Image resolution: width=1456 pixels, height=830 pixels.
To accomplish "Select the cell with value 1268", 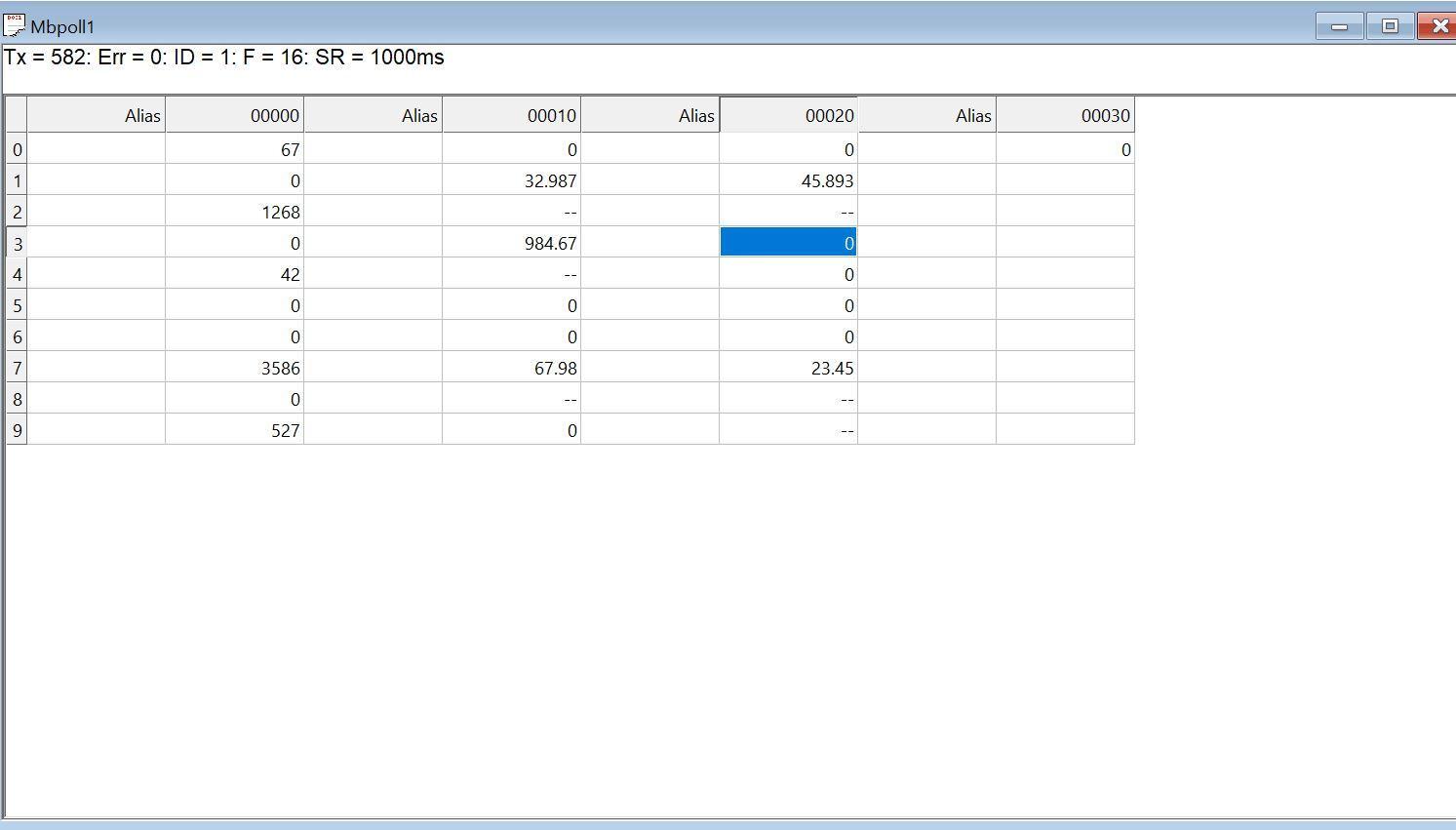I will [x=235, y=212].
